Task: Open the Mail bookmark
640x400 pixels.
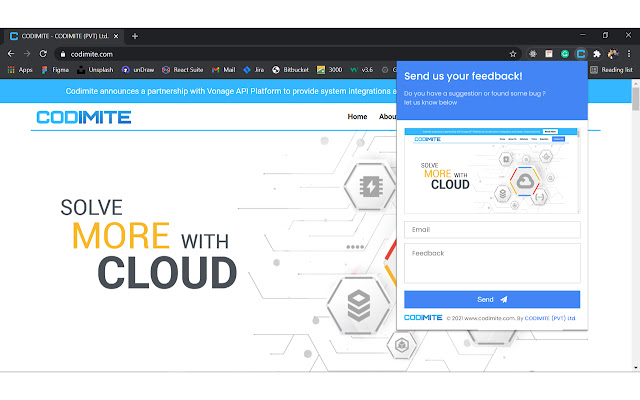Action: [224, 70]
